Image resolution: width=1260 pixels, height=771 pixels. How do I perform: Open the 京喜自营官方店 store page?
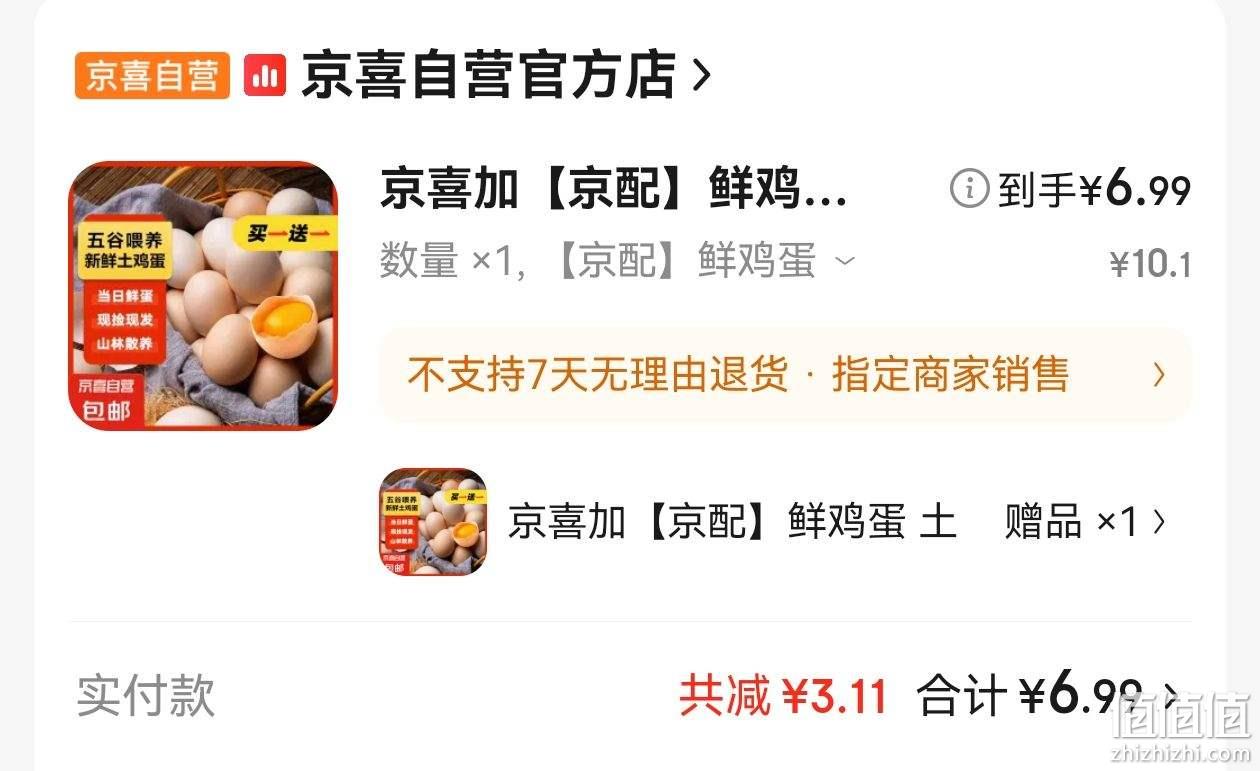pyautogui.click(x=489, y=76)
